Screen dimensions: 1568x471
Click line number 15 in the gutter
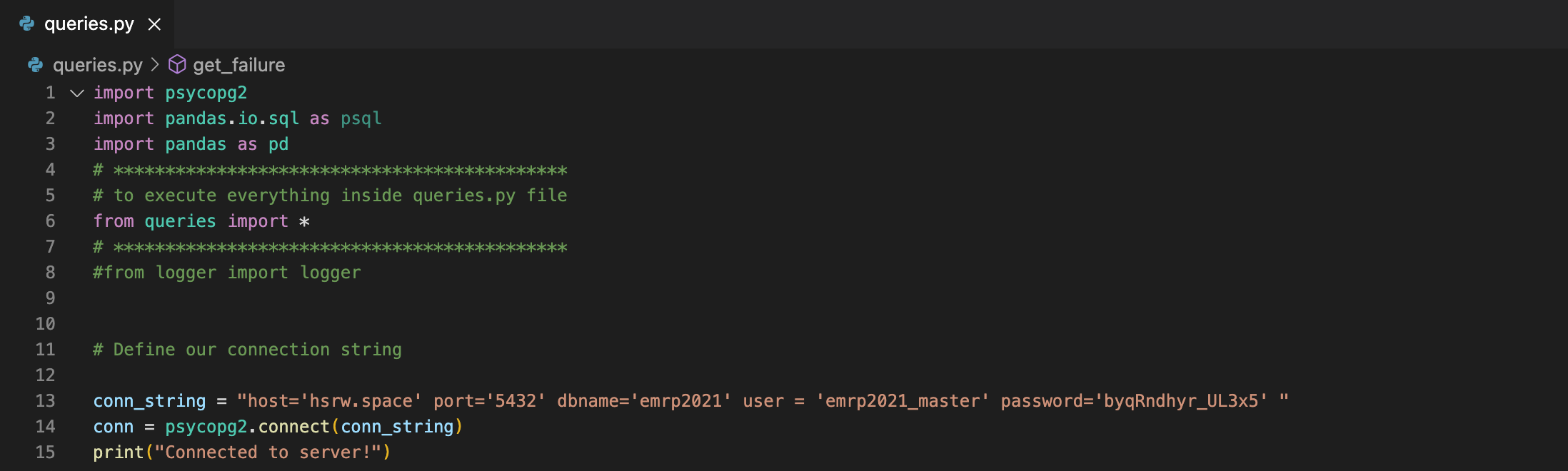45,452
